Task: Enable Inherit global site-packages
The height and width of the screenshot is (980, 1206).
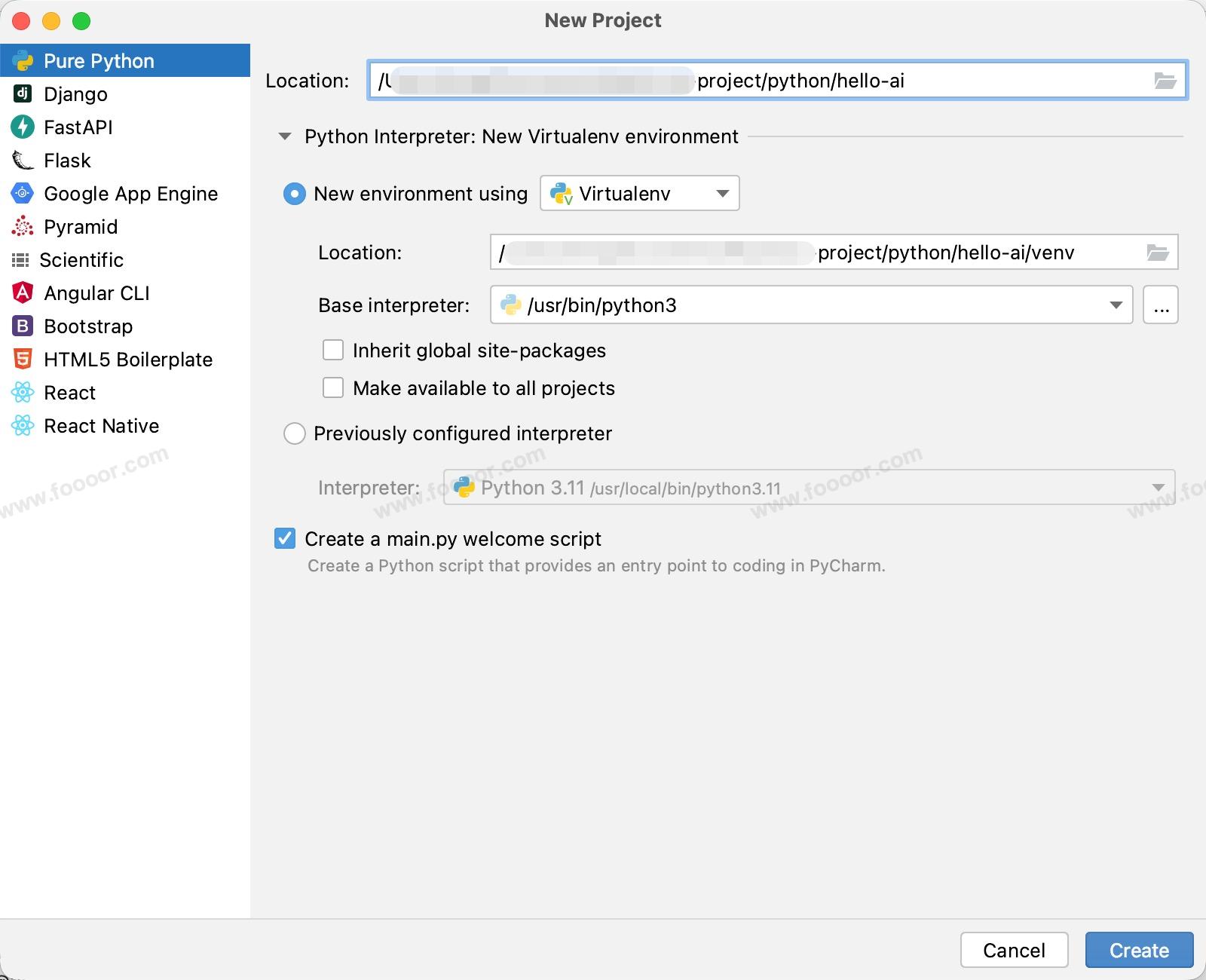Action: [x=333, y=351]
